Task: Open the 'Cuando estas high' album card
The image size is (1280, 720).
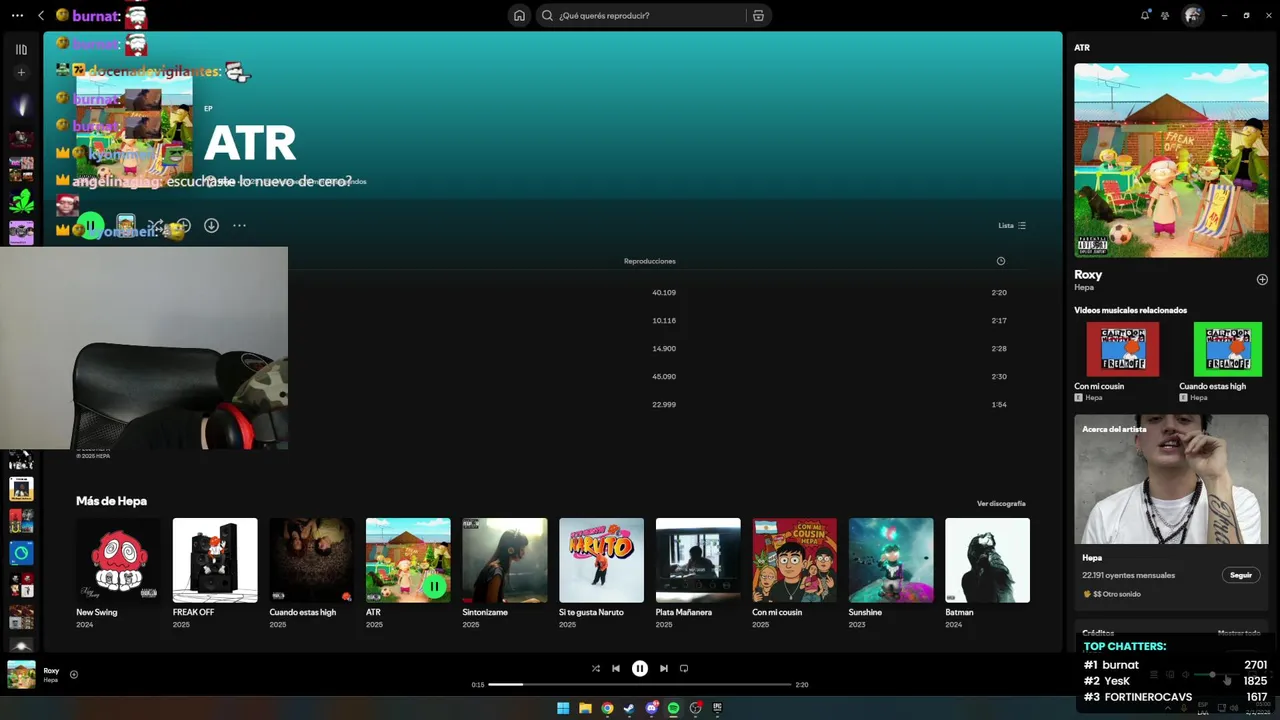Action: [x=311, y=572]
